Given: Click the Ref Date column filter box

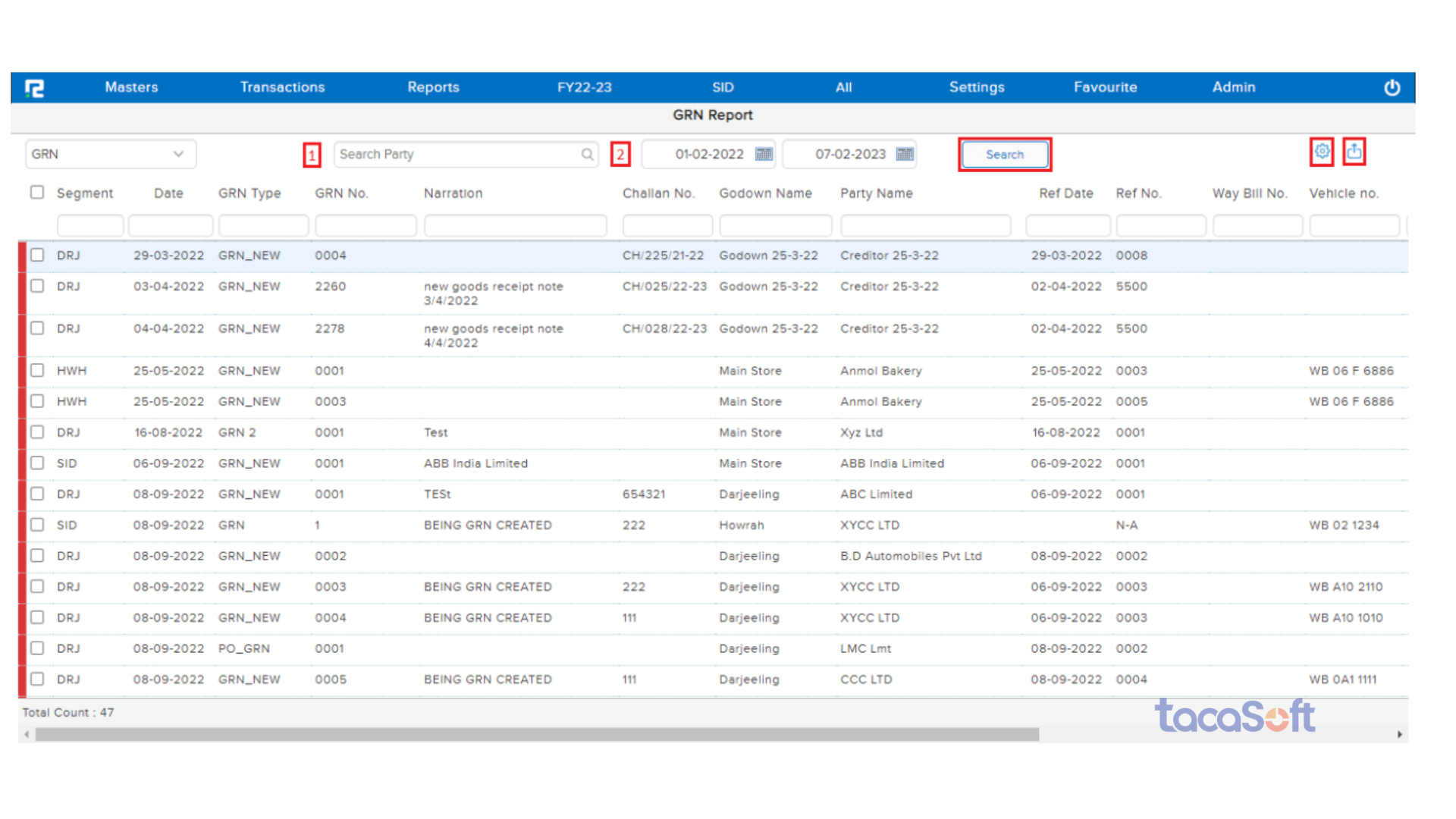Looking at the screenshot, I should (x=1068, y=225).
